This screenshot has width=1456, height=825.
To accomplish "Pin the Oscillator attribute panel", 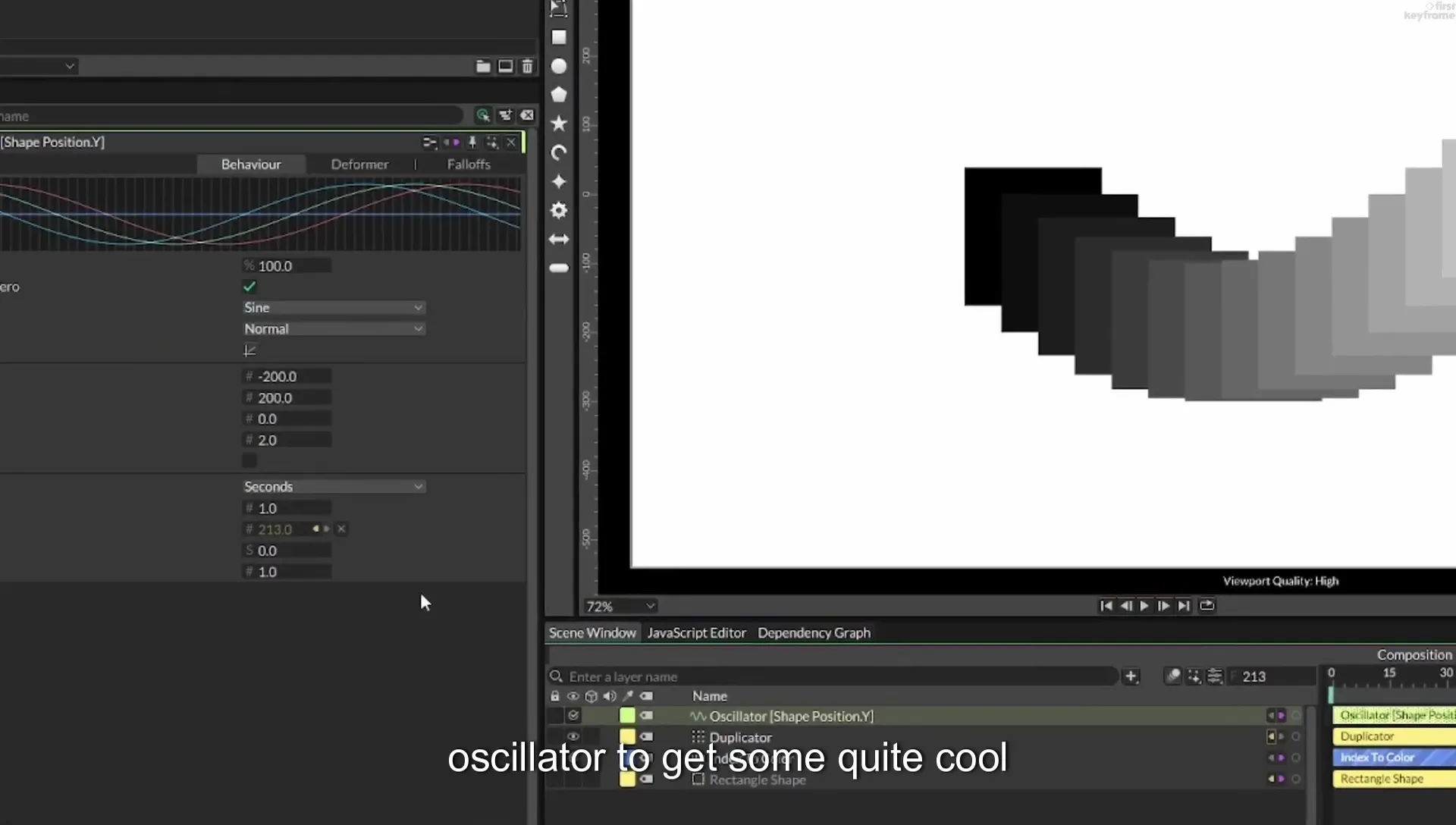I will [472, 142].
